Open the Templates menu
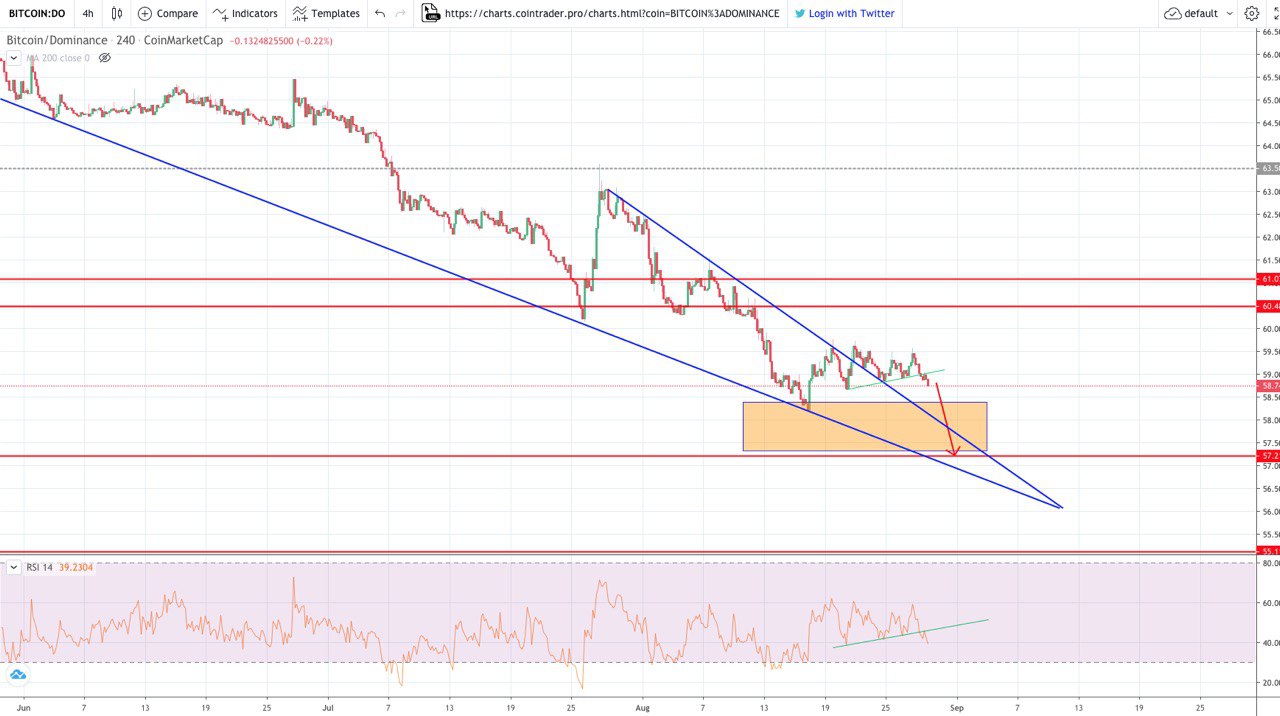This screenshot has height=716, width=1280. [x=326, y=14]
